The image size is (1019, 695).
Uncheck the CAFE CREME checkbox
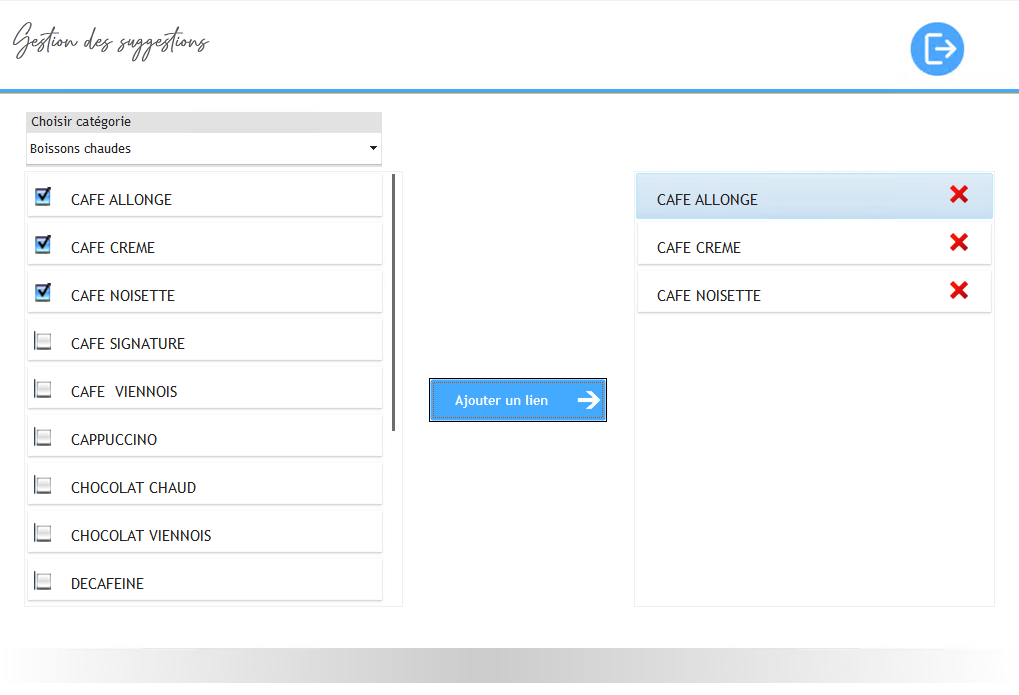pos(43,244)
